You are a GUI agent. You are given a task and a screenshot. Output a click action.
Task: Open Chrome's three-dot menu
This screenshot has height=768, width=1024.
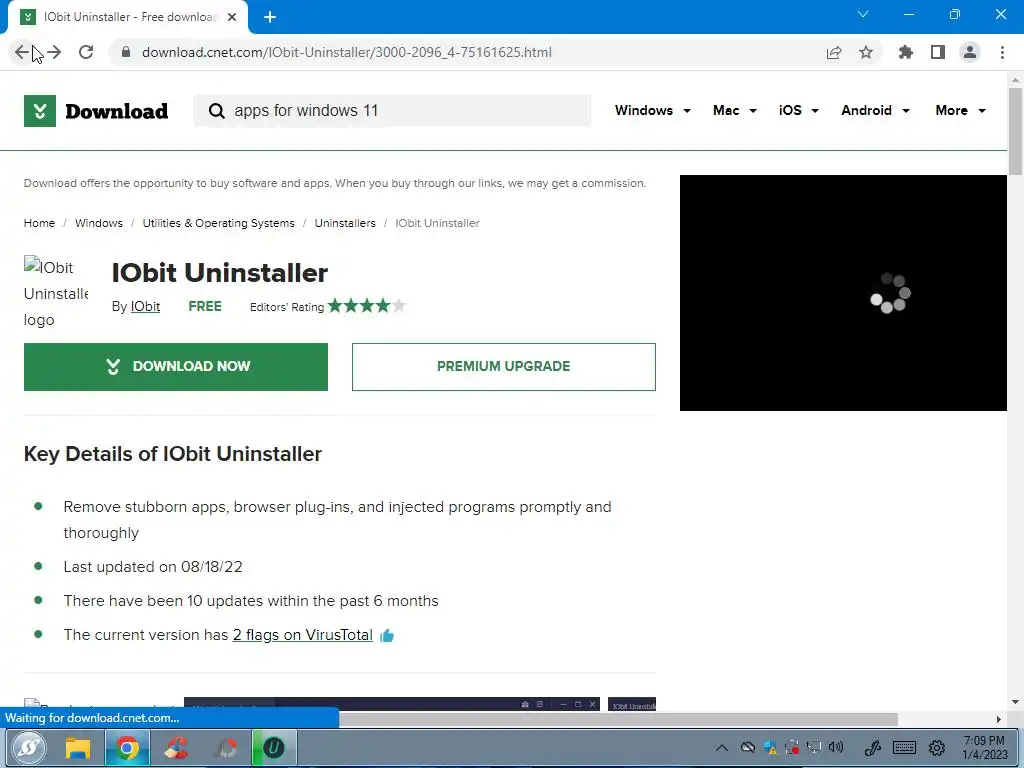click(x=1002, y=52)
